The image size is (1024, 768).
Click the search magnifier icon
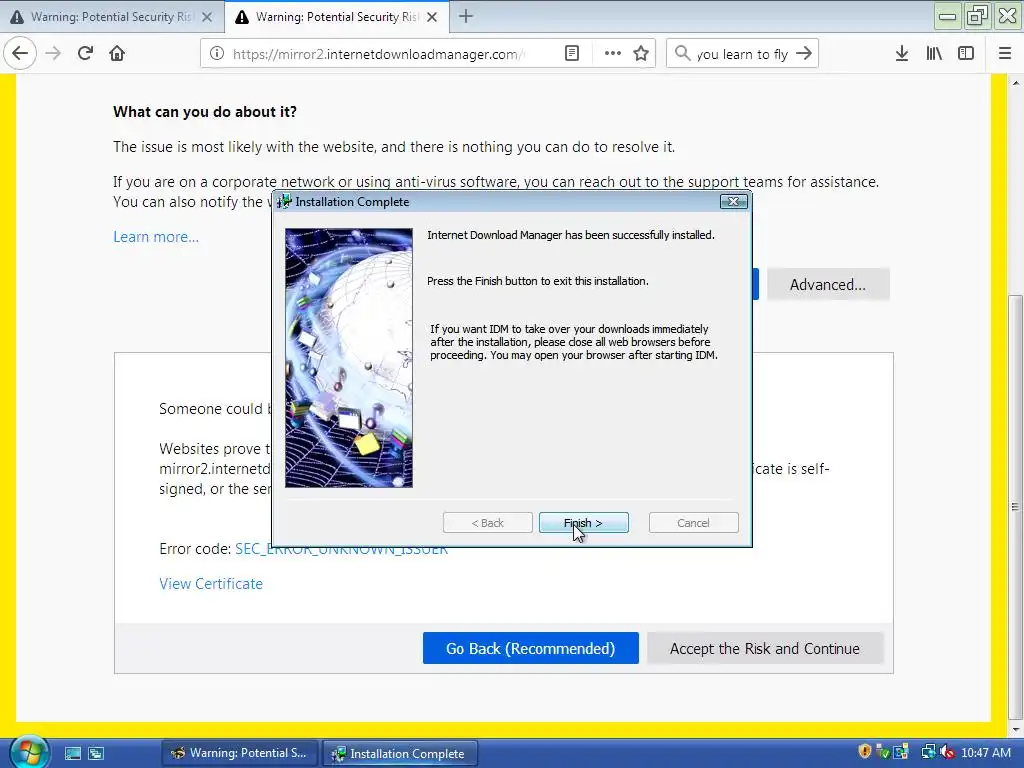pyautogui.click(x=682, y=54)
